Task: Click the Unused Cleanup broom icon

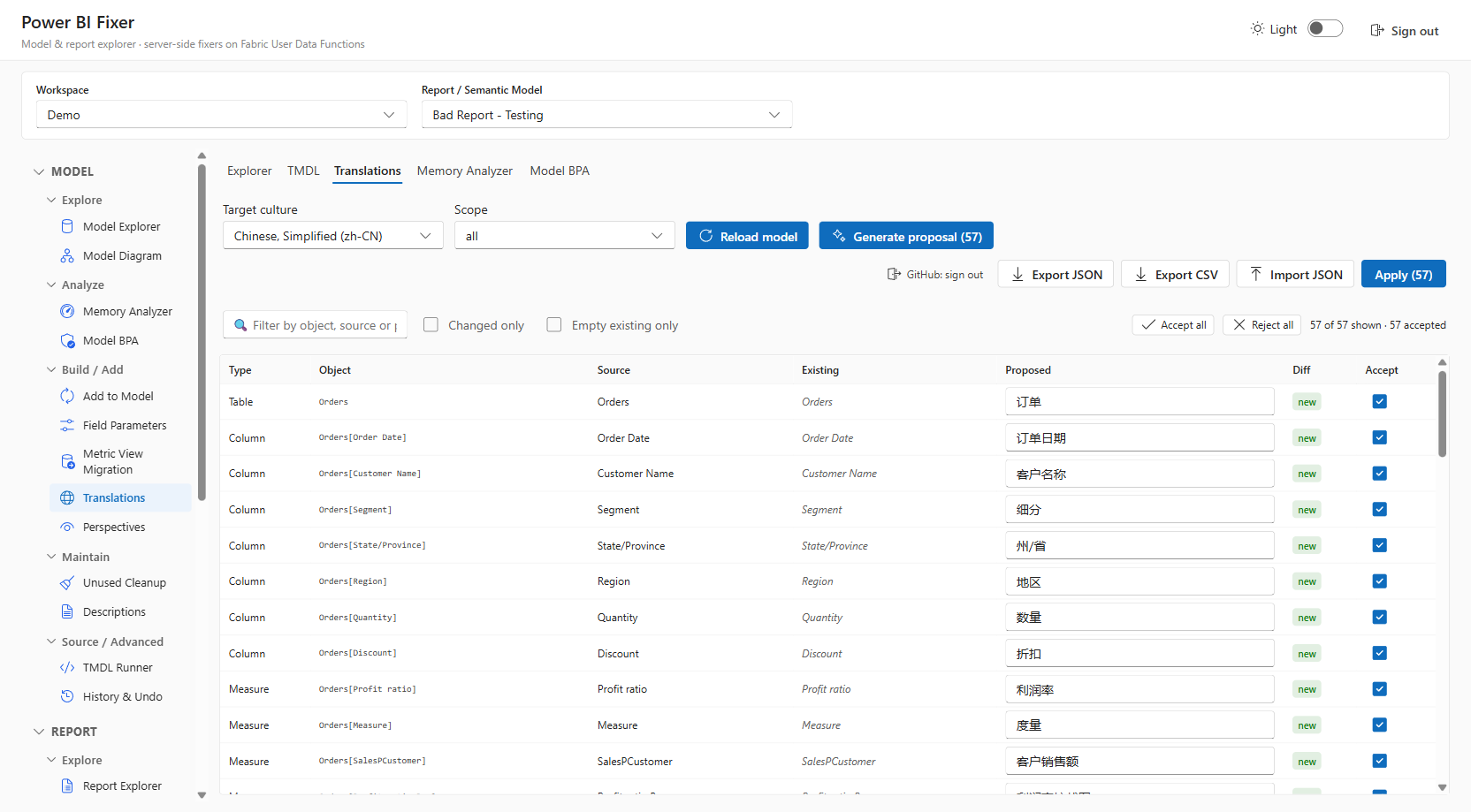Action: click(x=67, y=582)
